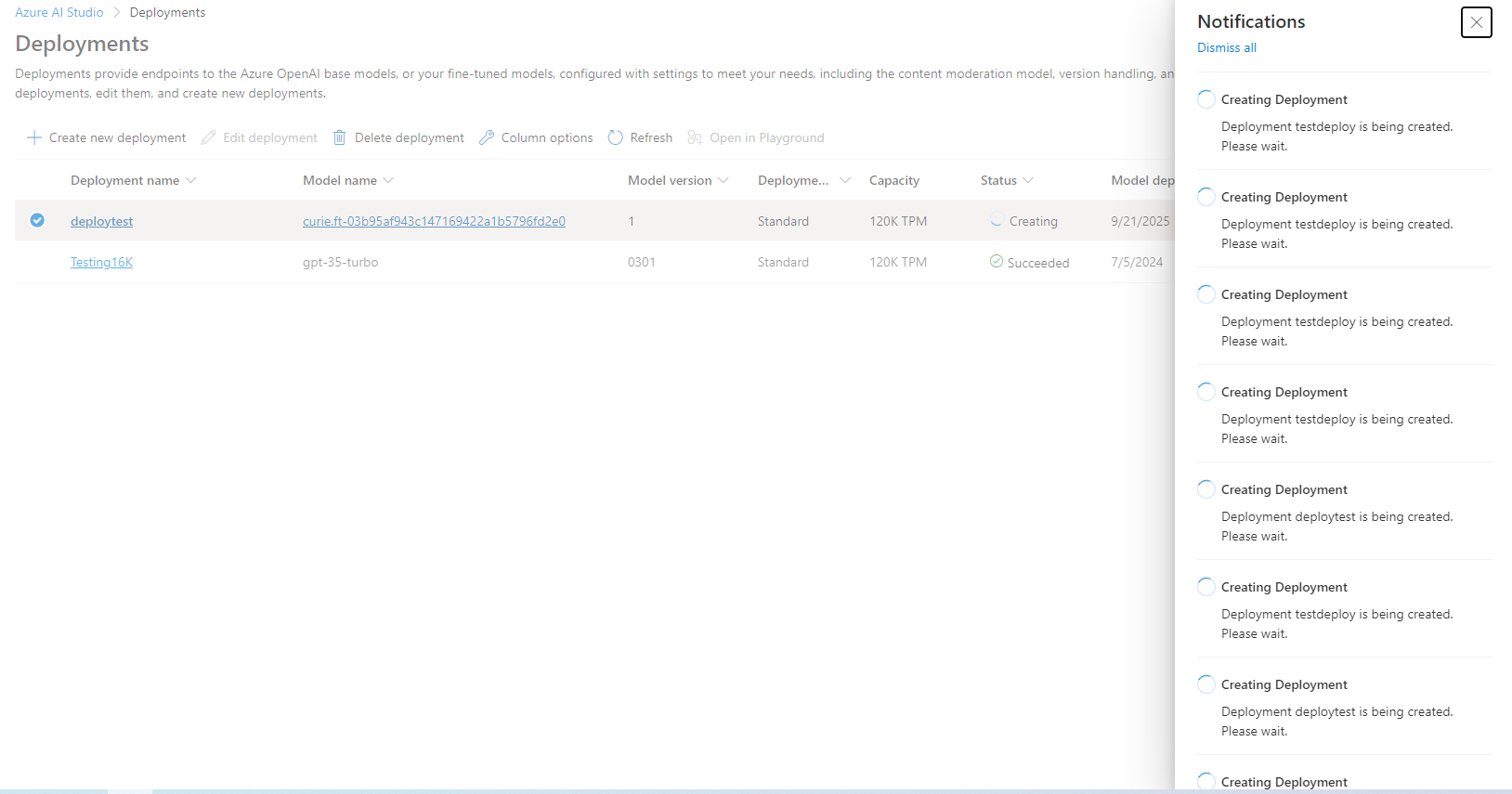Click the Succeeded check icon for Testing16K
Viewport: 1512px width, 794px height.
tap(997, 262)
